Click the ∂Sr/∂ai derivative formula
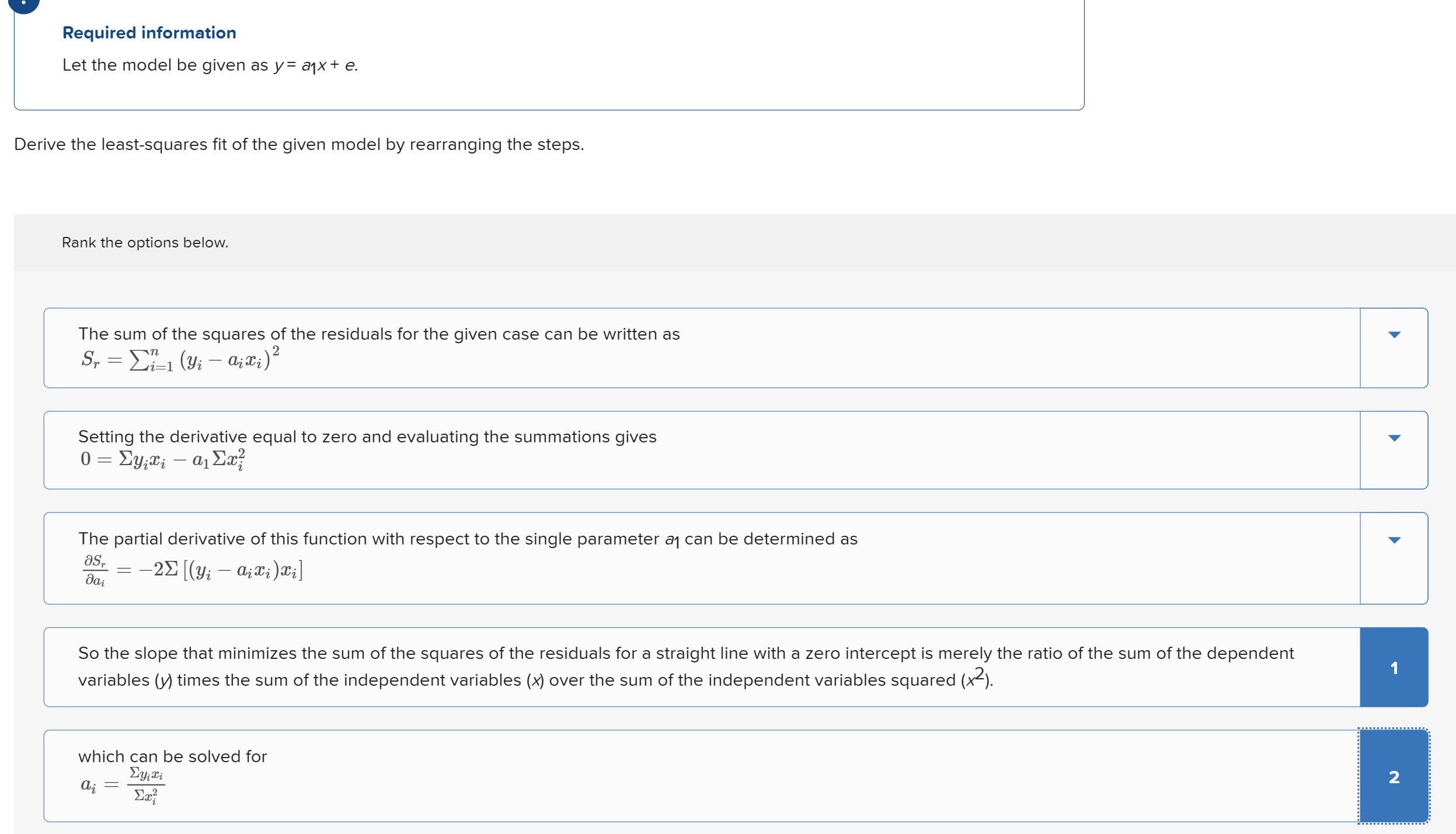This screenshot has height=834, width=1456. (193, 570)
